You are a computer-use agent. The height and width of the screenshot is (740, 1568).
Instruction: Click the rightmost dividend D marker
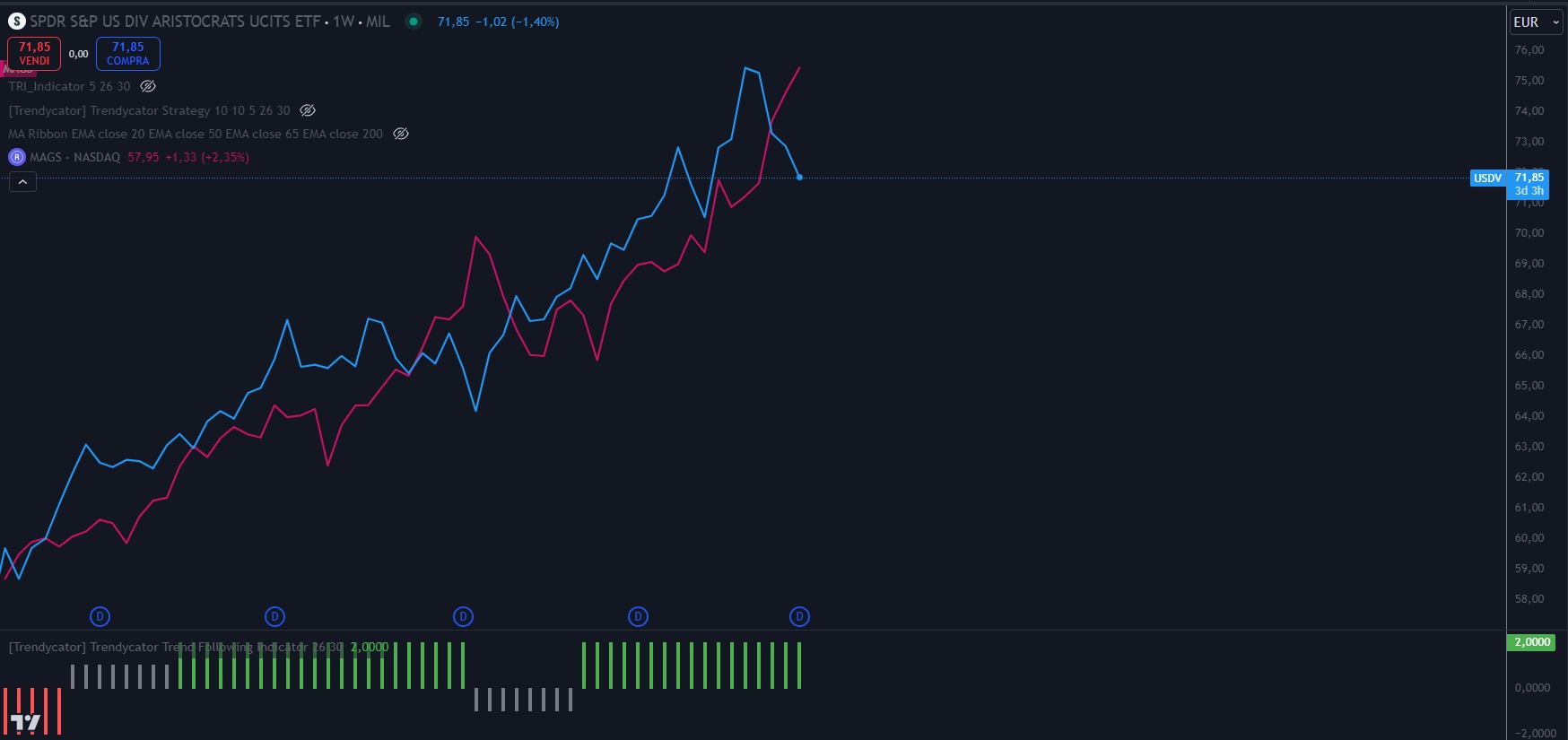798,616
